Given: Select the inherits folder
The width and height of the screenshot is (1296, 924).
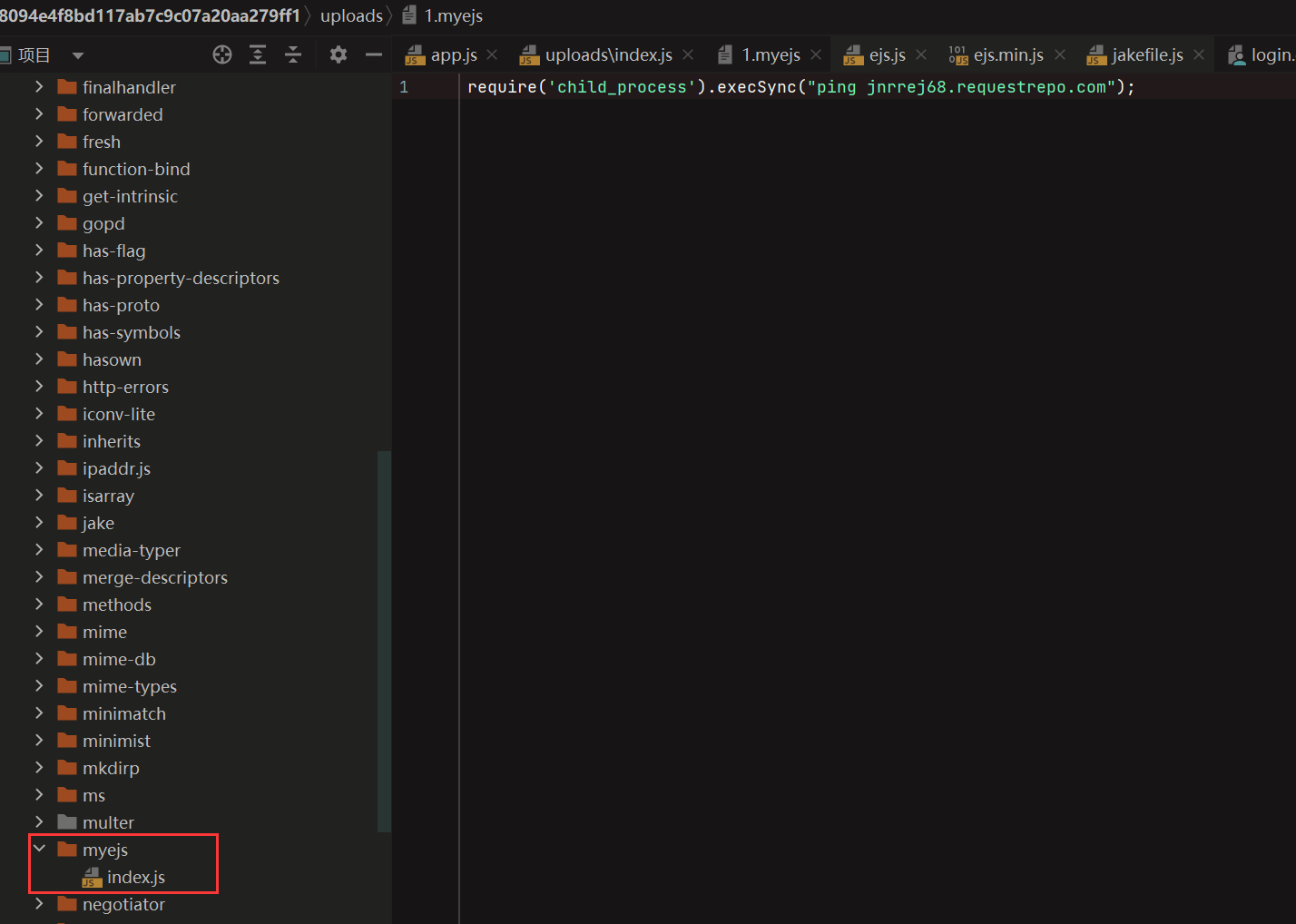Looking at the screenshot, I should pos(112,441).
